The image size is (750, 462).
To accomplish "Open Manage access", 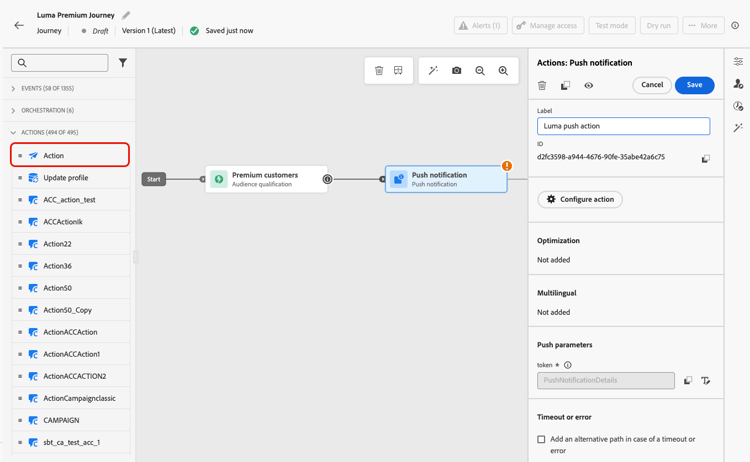I will click(x=548, y=25).
